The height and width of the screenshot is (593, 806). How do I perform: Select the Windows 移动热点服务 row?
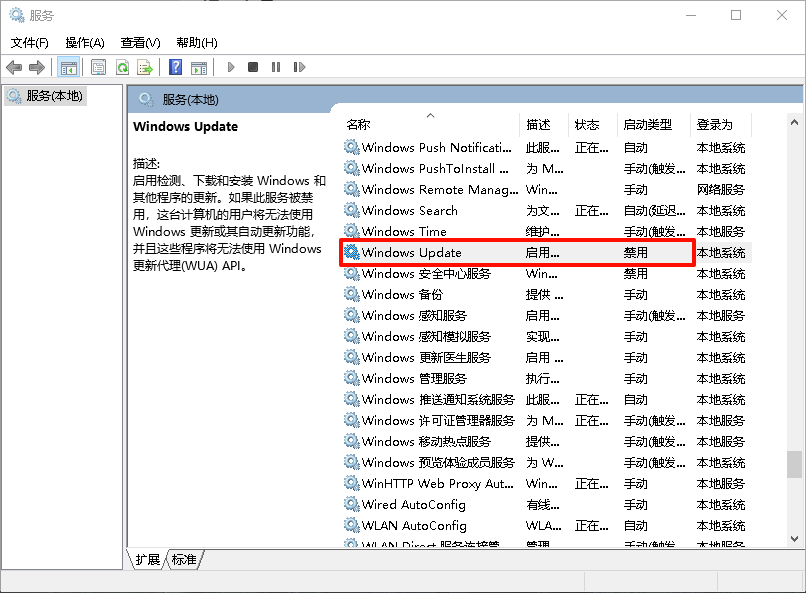547,441
